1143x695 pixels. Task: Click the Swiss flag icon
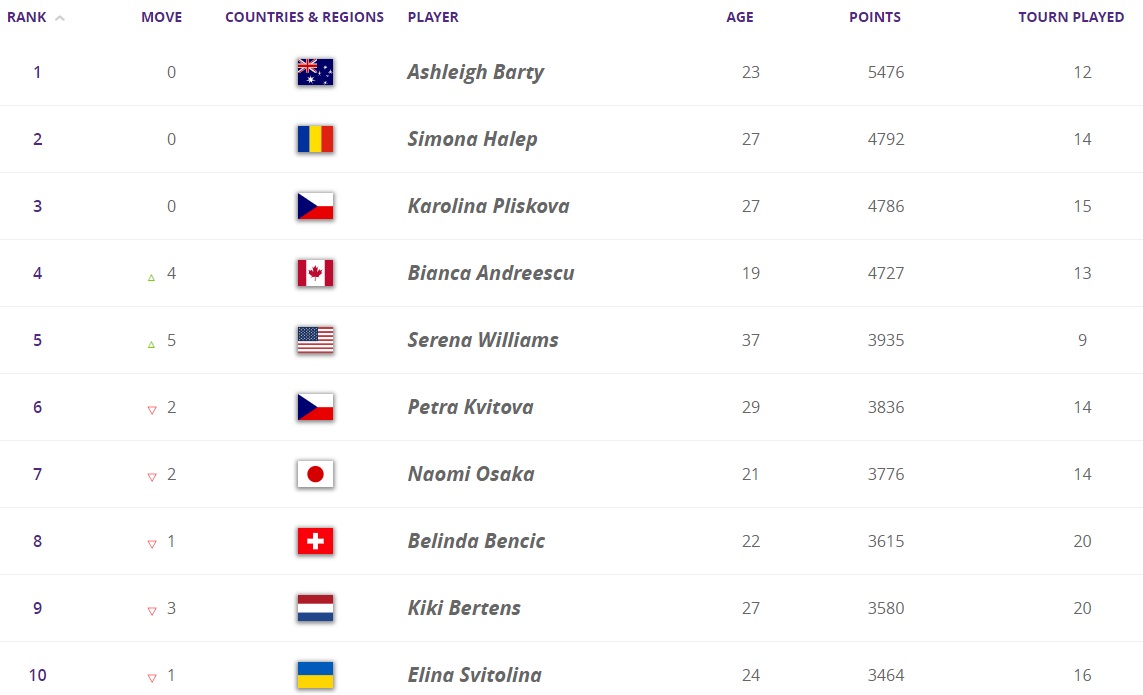click(315, 541)
